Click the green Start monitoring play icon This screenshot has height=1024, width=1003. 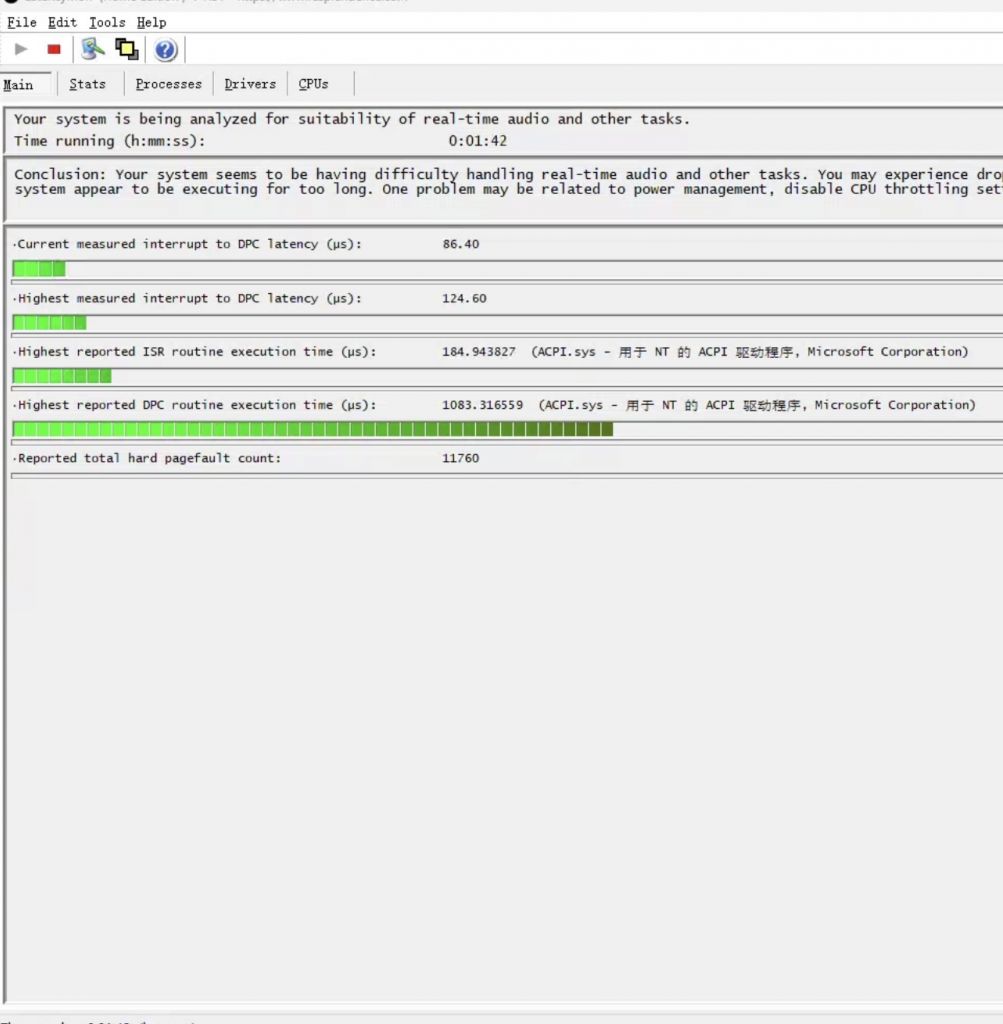click(x=21, y=49)
